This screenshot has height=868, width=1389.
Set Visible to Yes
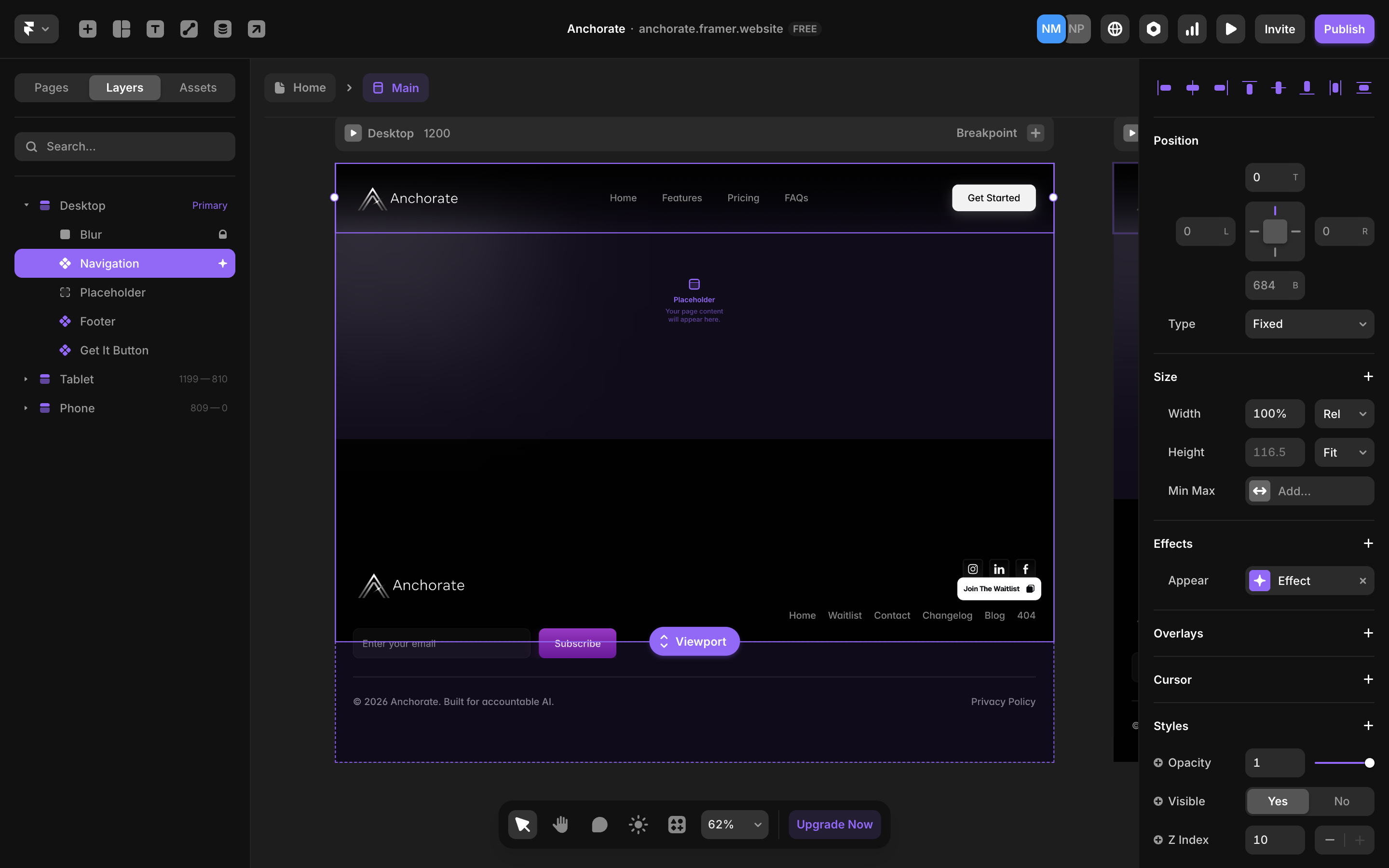tap(1277, 801)
